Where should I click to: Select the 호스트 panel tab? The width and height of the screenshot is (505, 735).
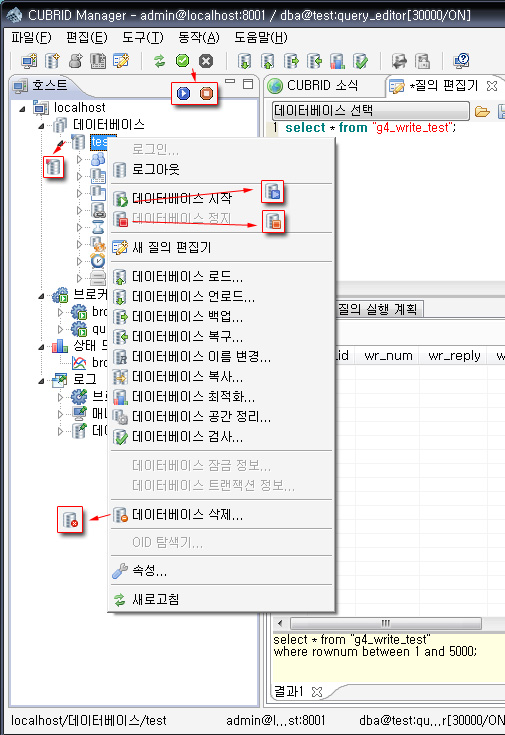coord(41,85)
